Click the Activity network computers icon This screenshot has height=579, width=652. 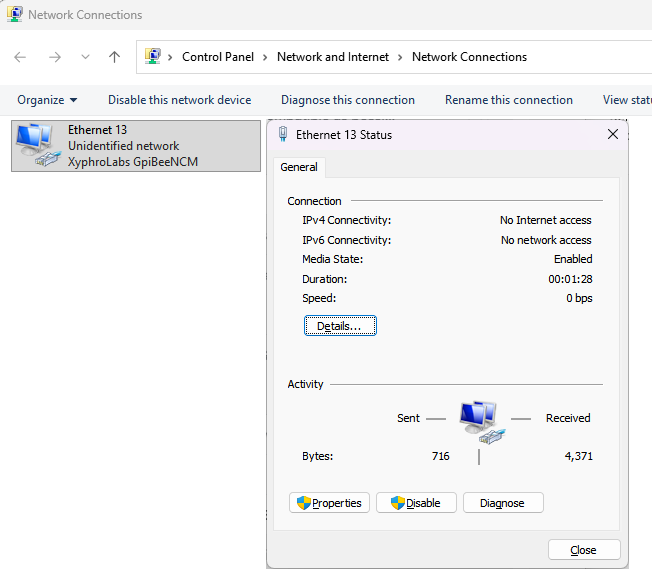482,422
